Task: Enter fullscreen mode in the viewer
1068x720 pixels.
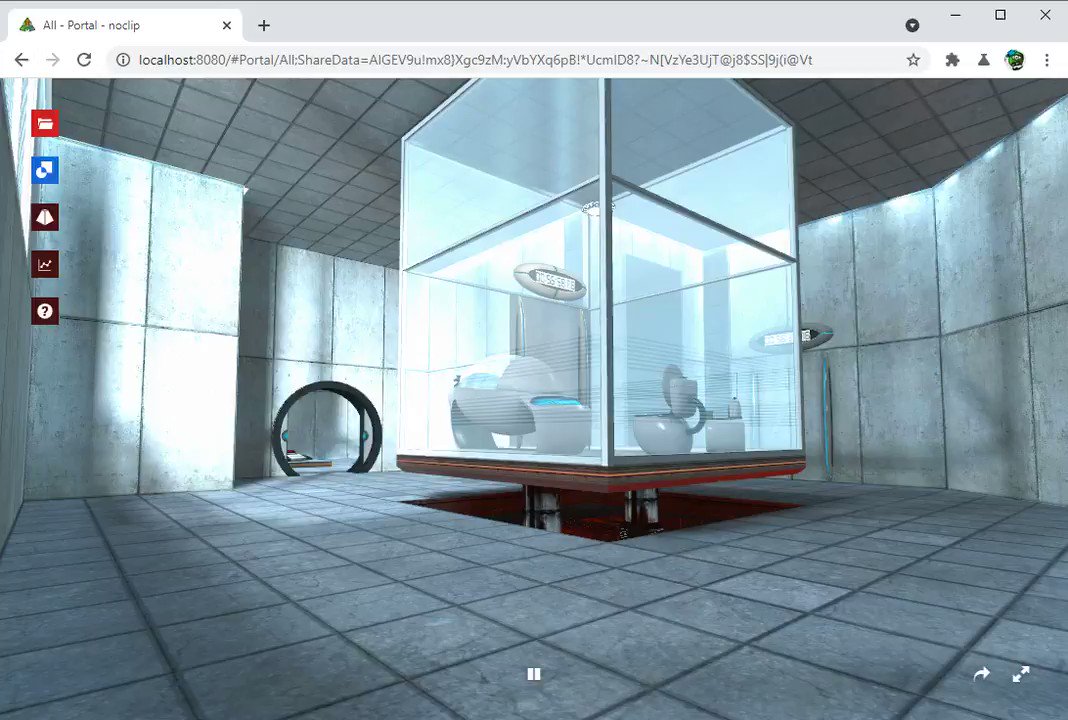Action: pos(1020,674)
